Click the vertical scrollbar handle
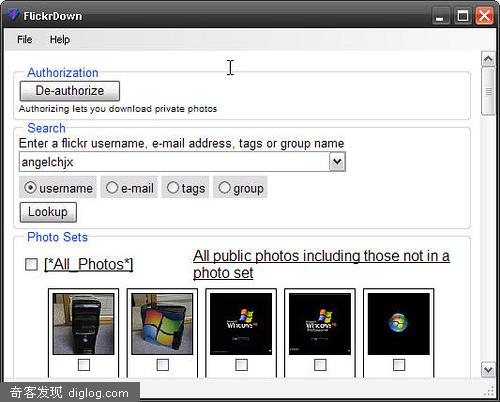Viewport: 500px width, 402px height. 488,91
